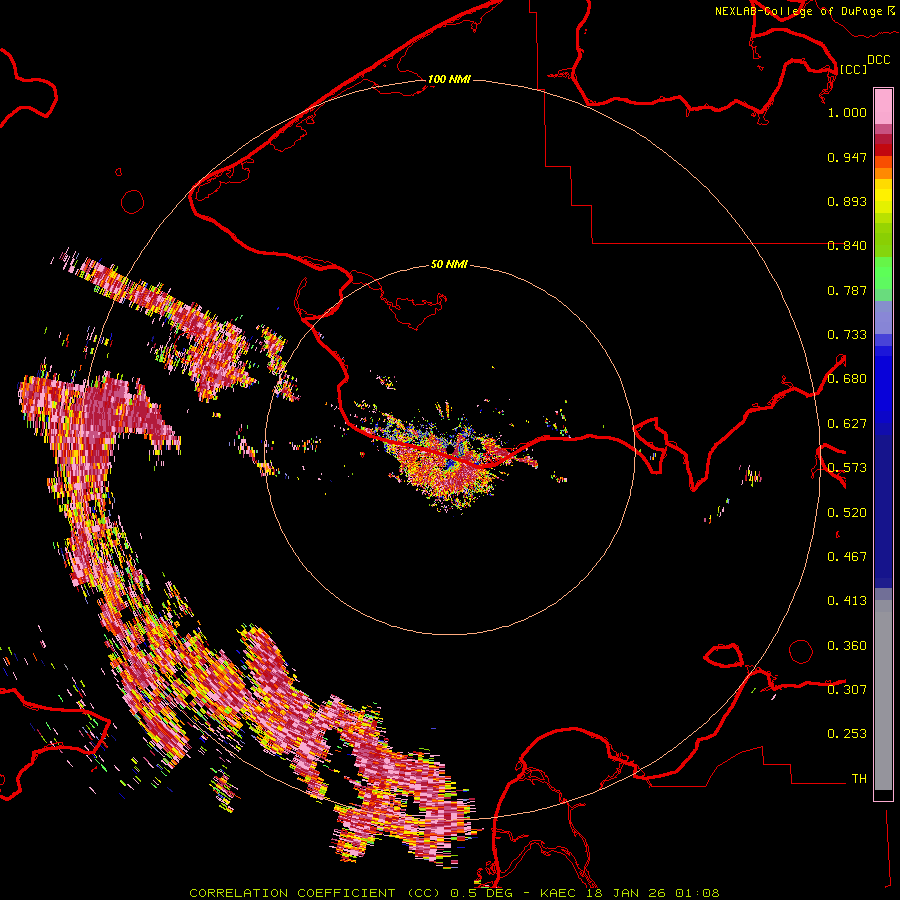The height and width of the screenshot is (900, 900).
Task: Click the [CC] legend unit label
Action: (x=853, y=69)
